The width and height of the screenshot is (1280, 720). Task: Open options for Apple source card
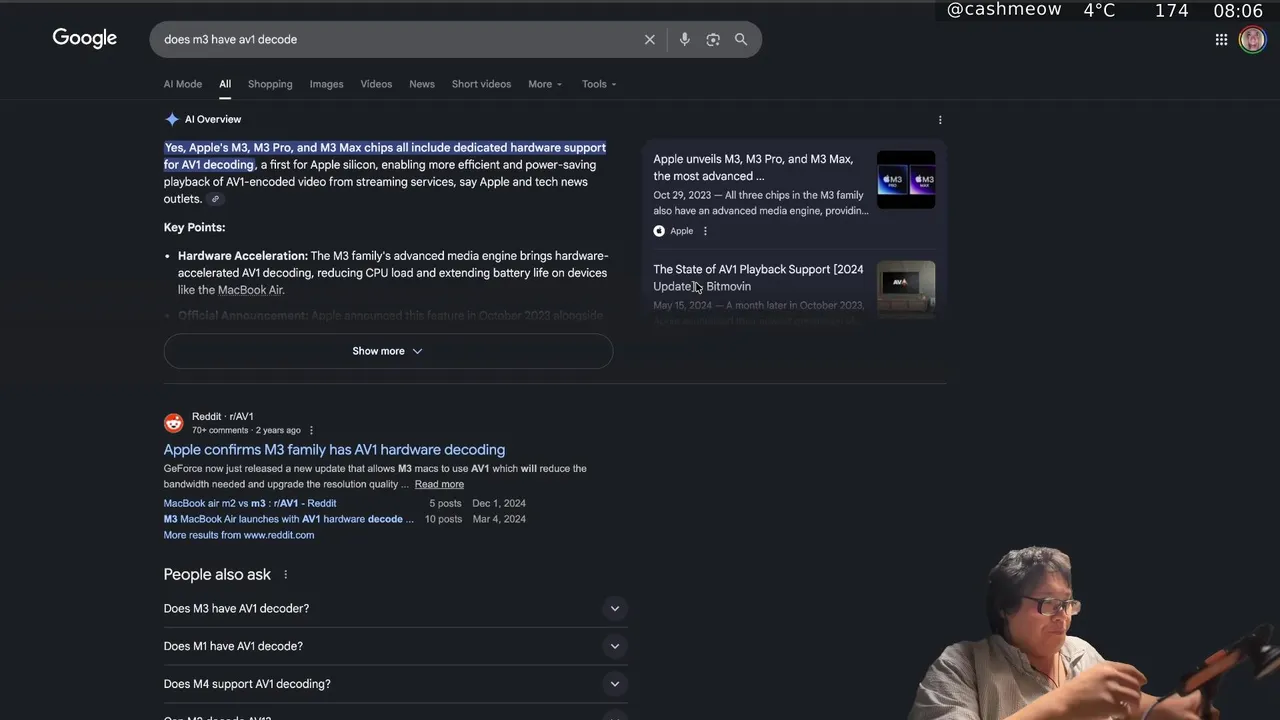pyautogui.click(x=705, y=231)
